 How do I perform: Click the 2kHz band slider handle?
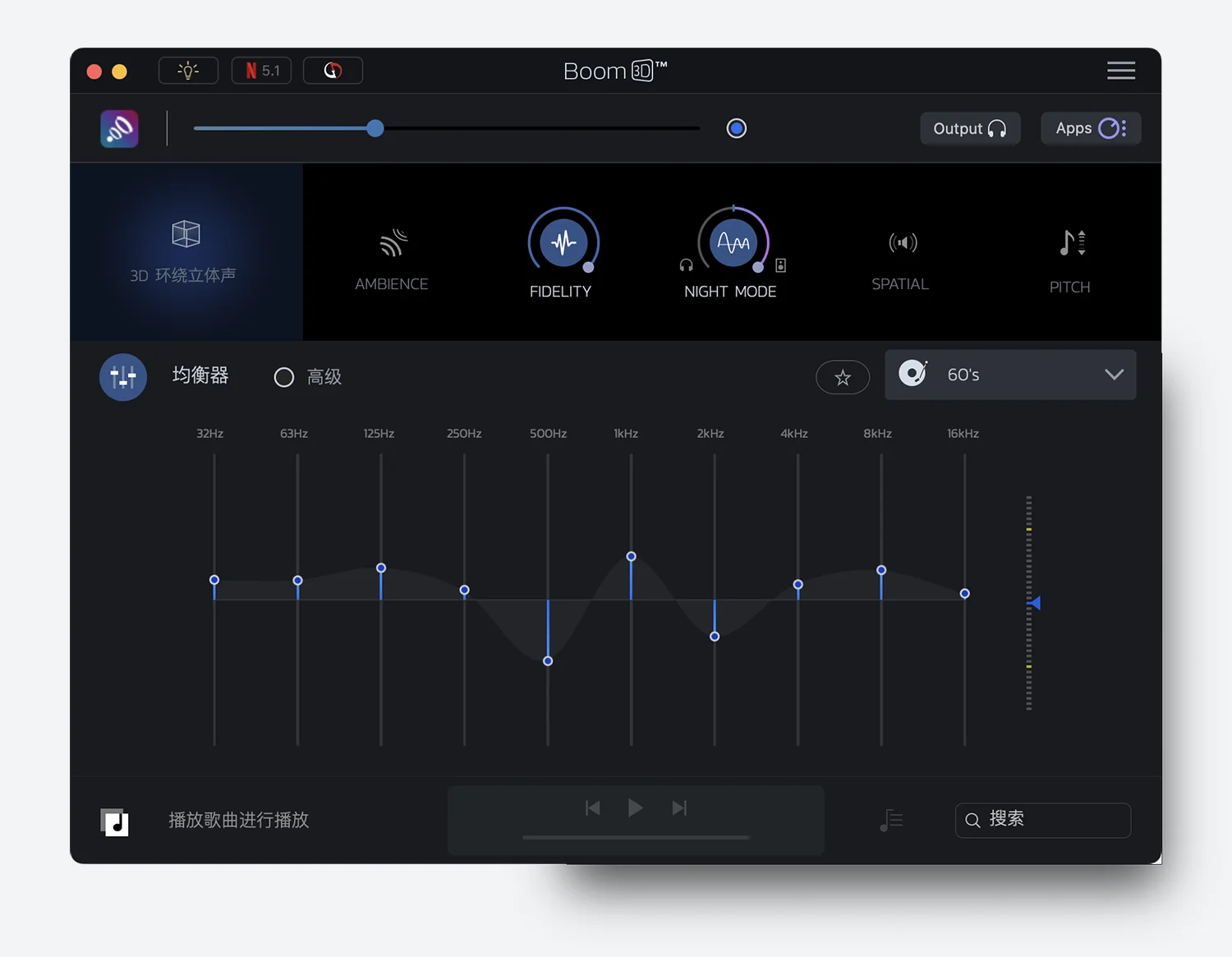tap(715, 637)
